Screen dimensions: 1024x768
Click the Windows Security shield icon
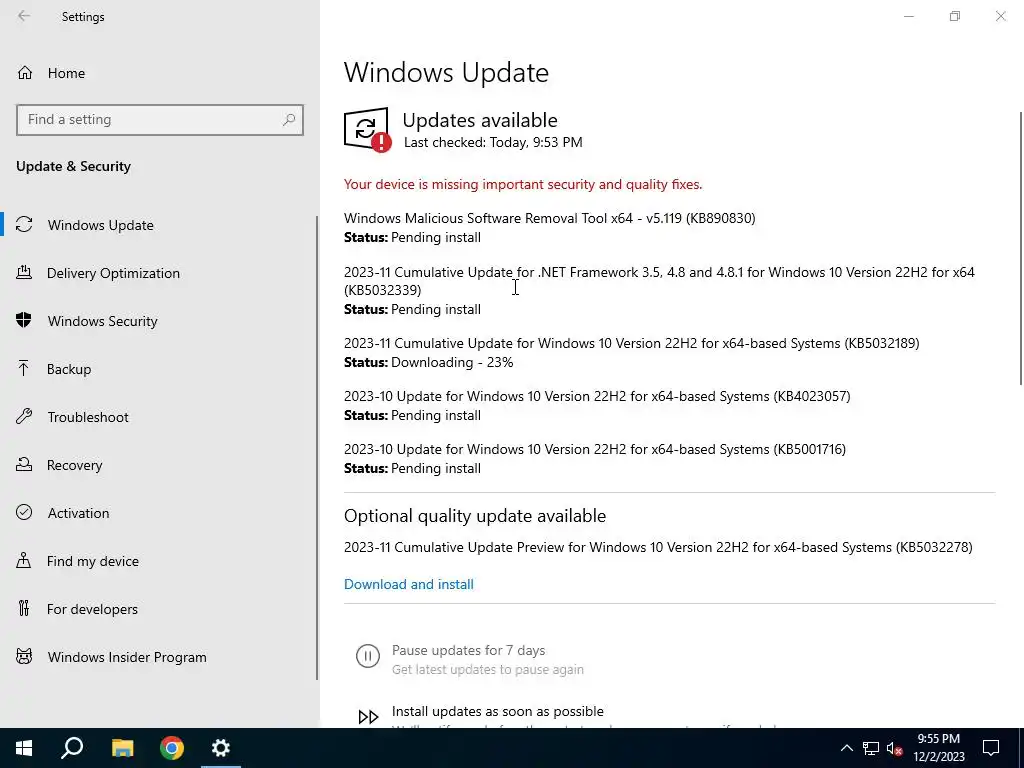coord(24,321)
